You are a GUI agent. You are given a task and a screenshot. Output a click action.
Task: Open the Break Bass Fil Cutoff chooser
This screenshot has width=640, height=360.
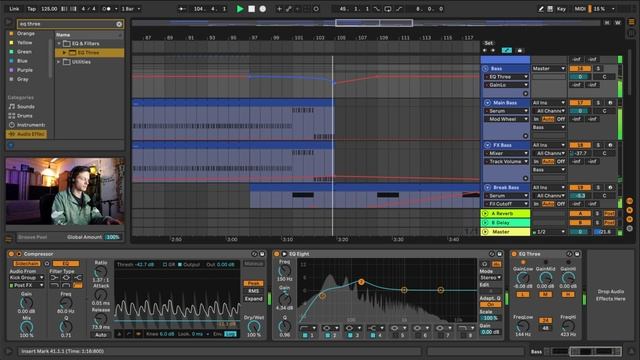click(x=506, y=204)
